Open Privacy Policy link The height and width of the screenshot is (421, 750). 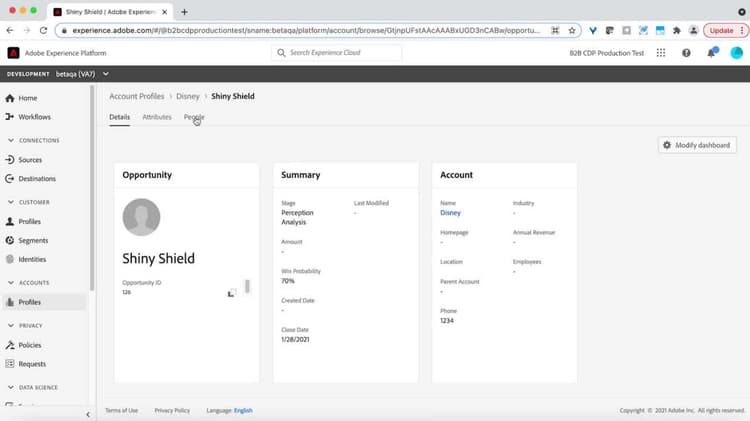(172, 410)
